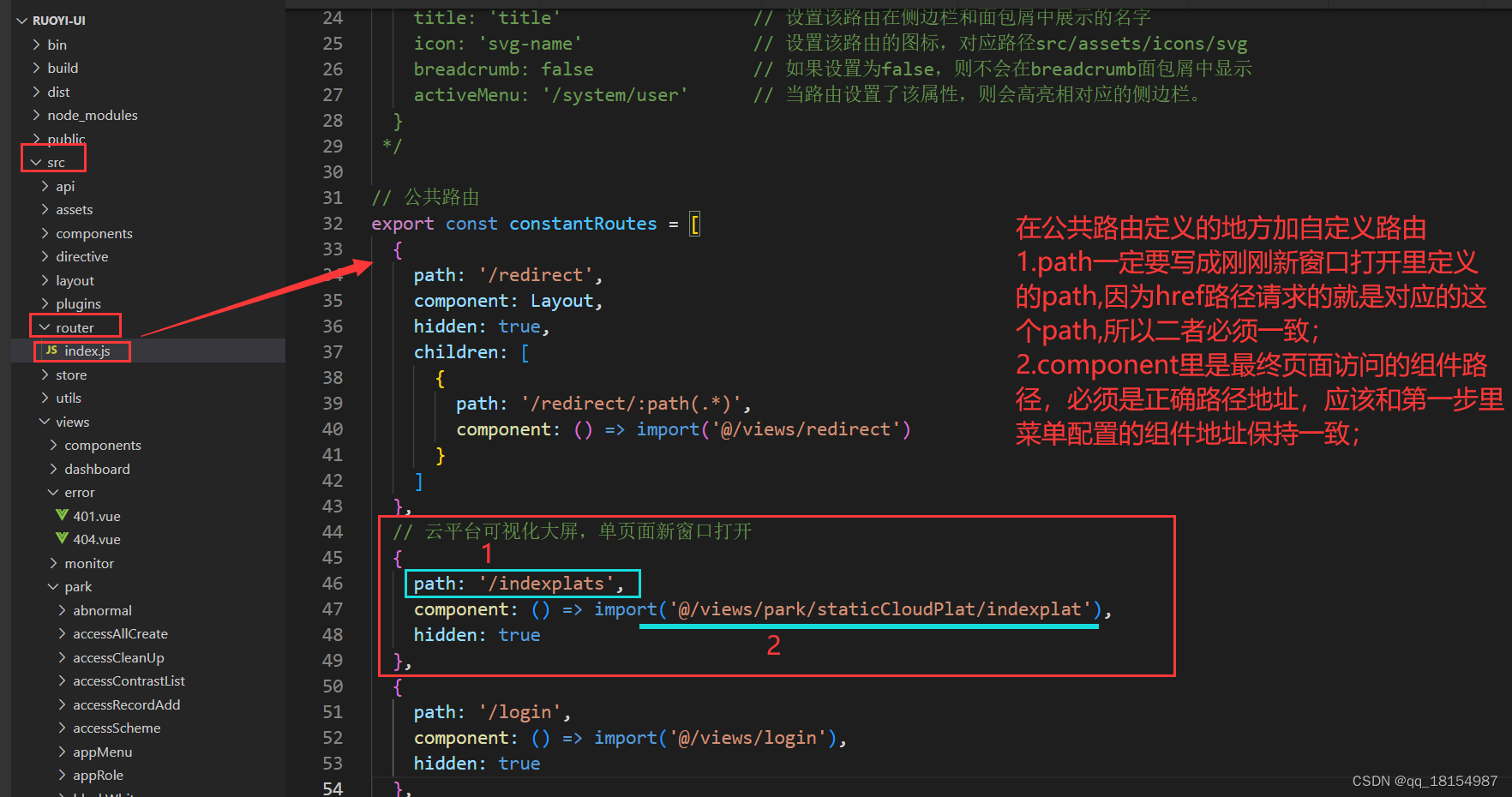Click the '@/views/login' import string

[747, 738]
